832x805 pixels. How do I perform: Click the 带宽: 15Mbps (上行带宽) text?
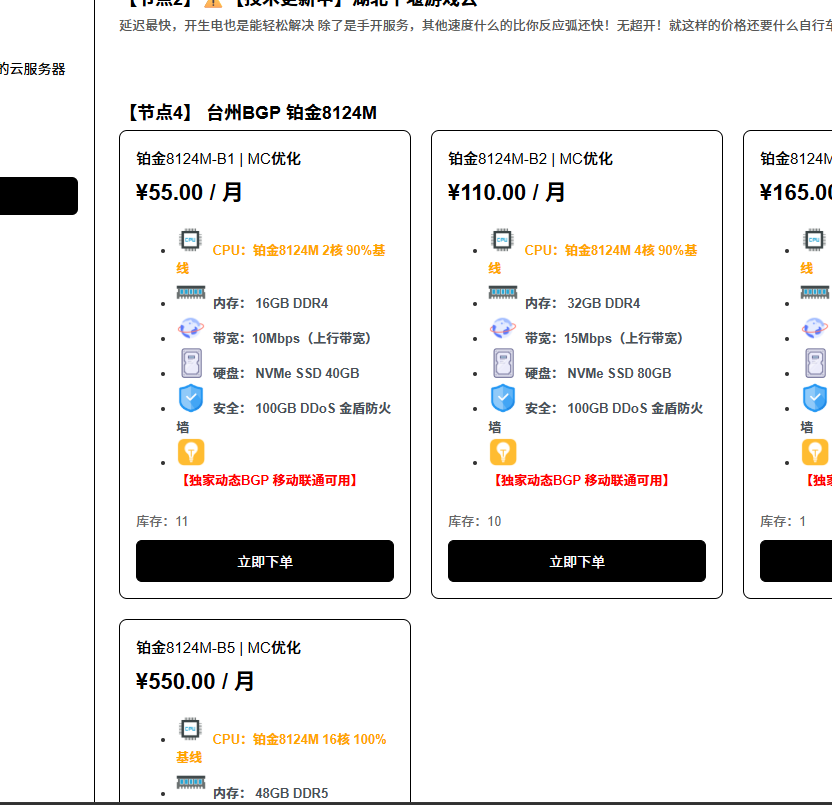(x=604, y=338)
